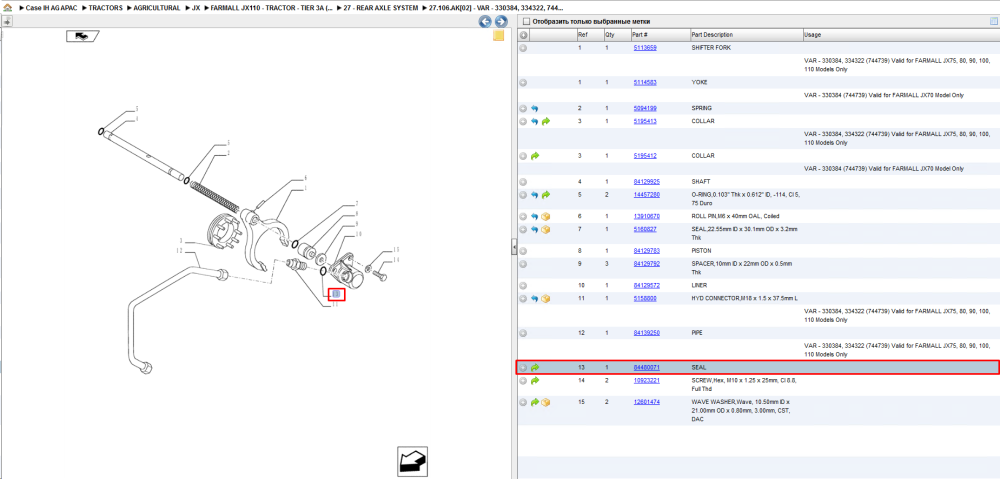
Task: Open part number link 84129925
Action: click(x=646, y=182)
